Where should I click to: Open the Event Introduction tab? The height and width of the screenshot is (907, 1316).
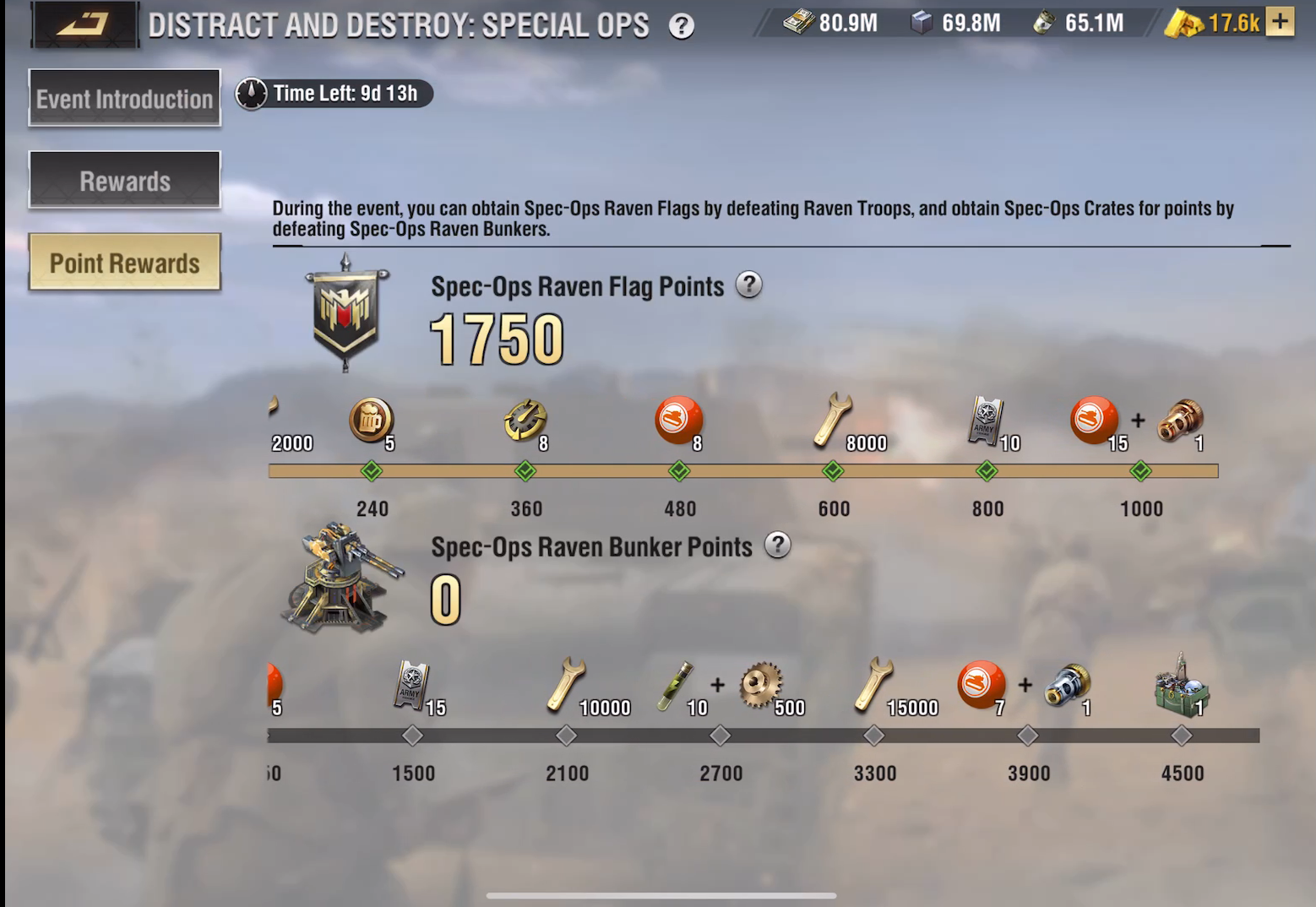124,98
